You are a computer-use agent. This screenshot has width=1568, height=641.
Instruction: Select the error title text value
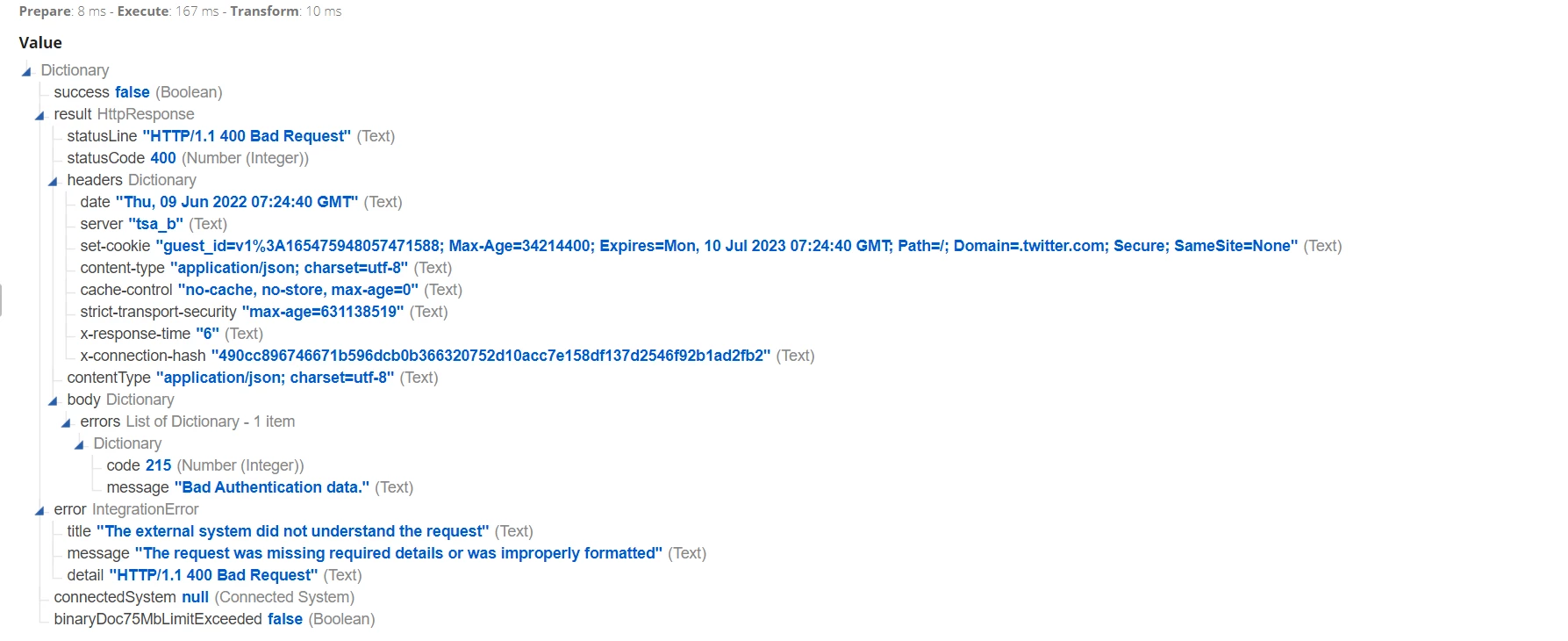pyautogui.click(x=293, y=531)
